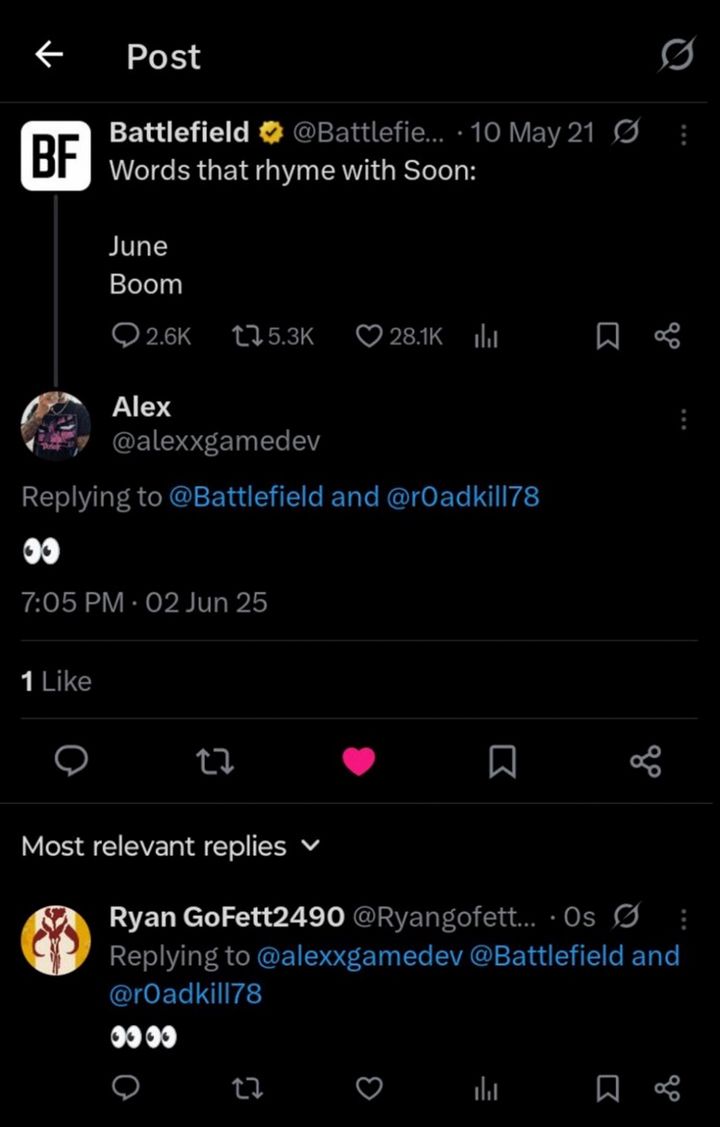Image resolution: width=720 pixels, height=1127 pixels.
Task: Unlike Alex's post with pink heart
Action: coord(358,762)
